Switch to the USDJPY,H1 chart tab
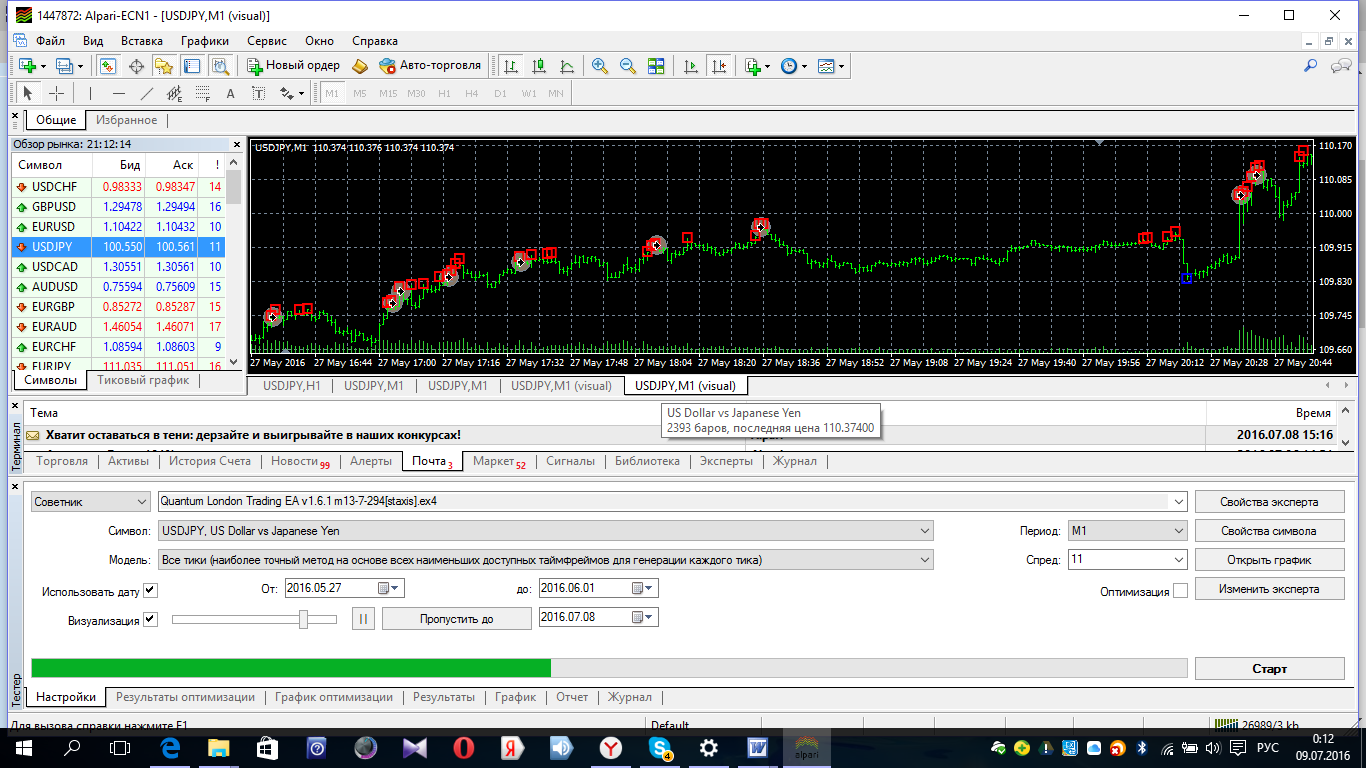1366x768 pixels. pos(291,386)
